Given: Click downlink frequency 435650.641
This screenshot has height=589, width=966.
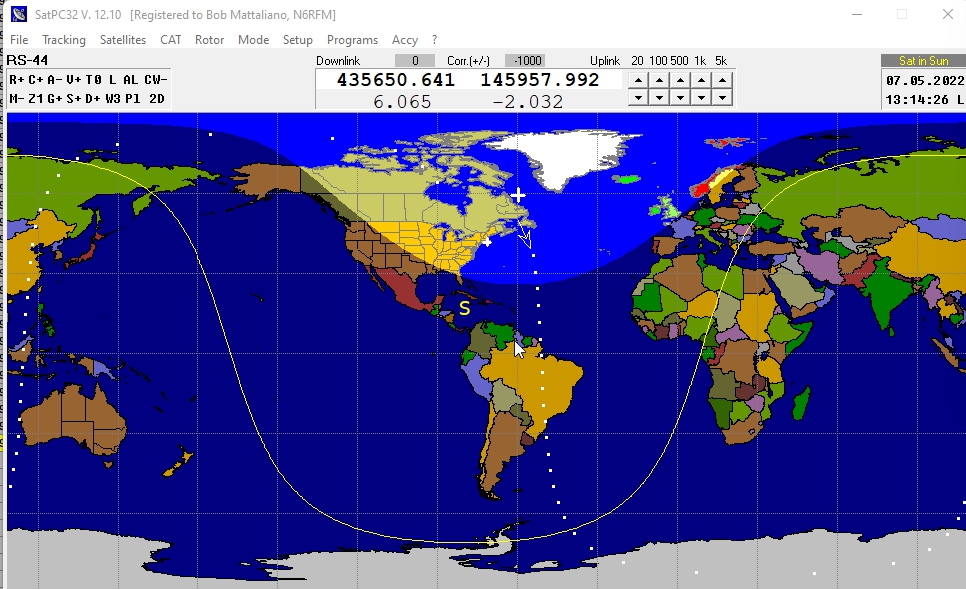Looking at the screenshot, I should tap(396, 80).
